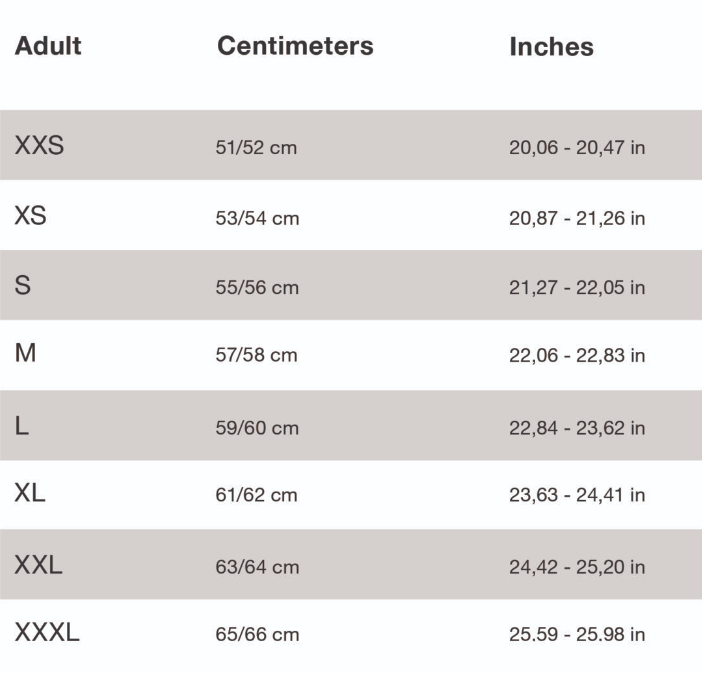Viewport: 702px width, 673px height.
Task: Click the Centimeters column header
Action: pyautogui.click(x=295, y=46)
